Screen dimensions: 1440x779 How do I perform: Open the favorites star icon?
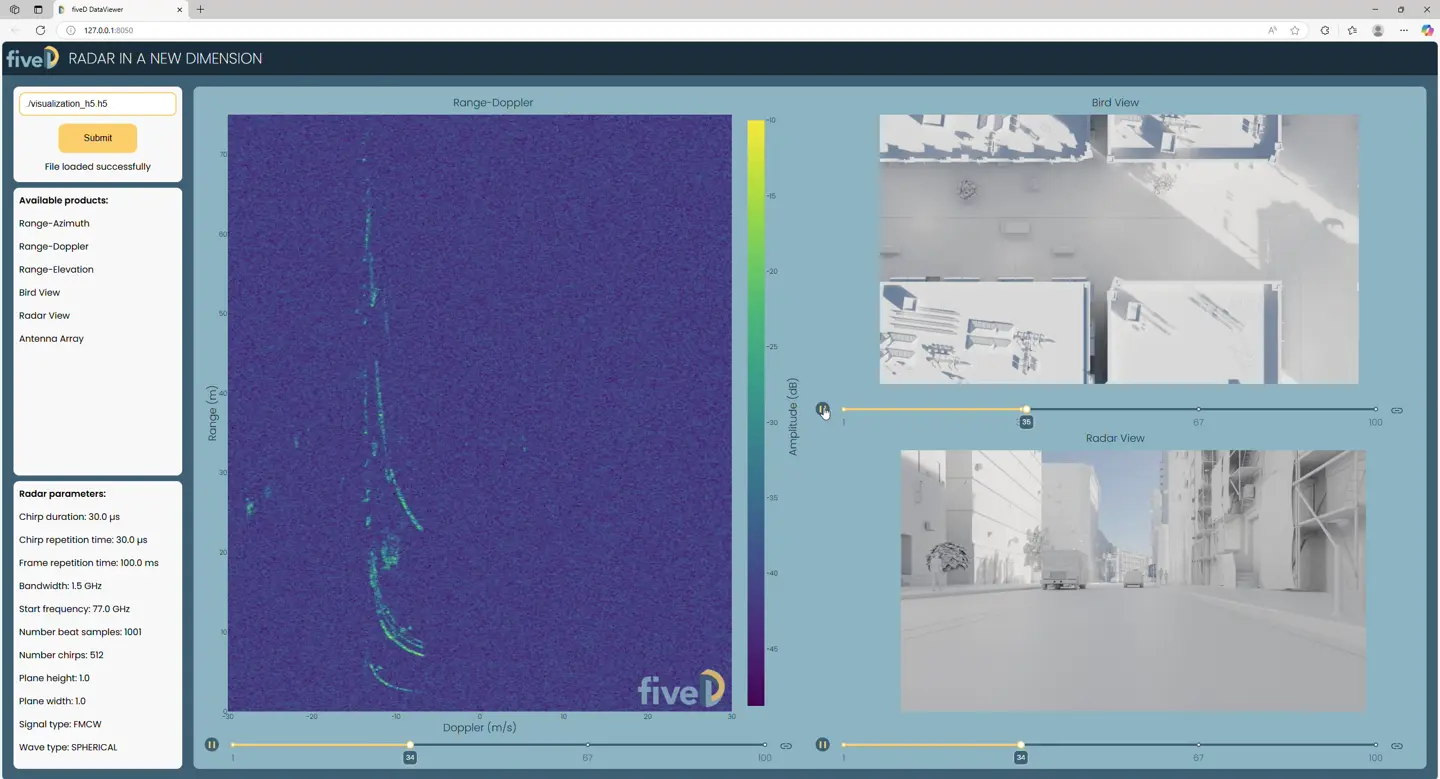1295,30
